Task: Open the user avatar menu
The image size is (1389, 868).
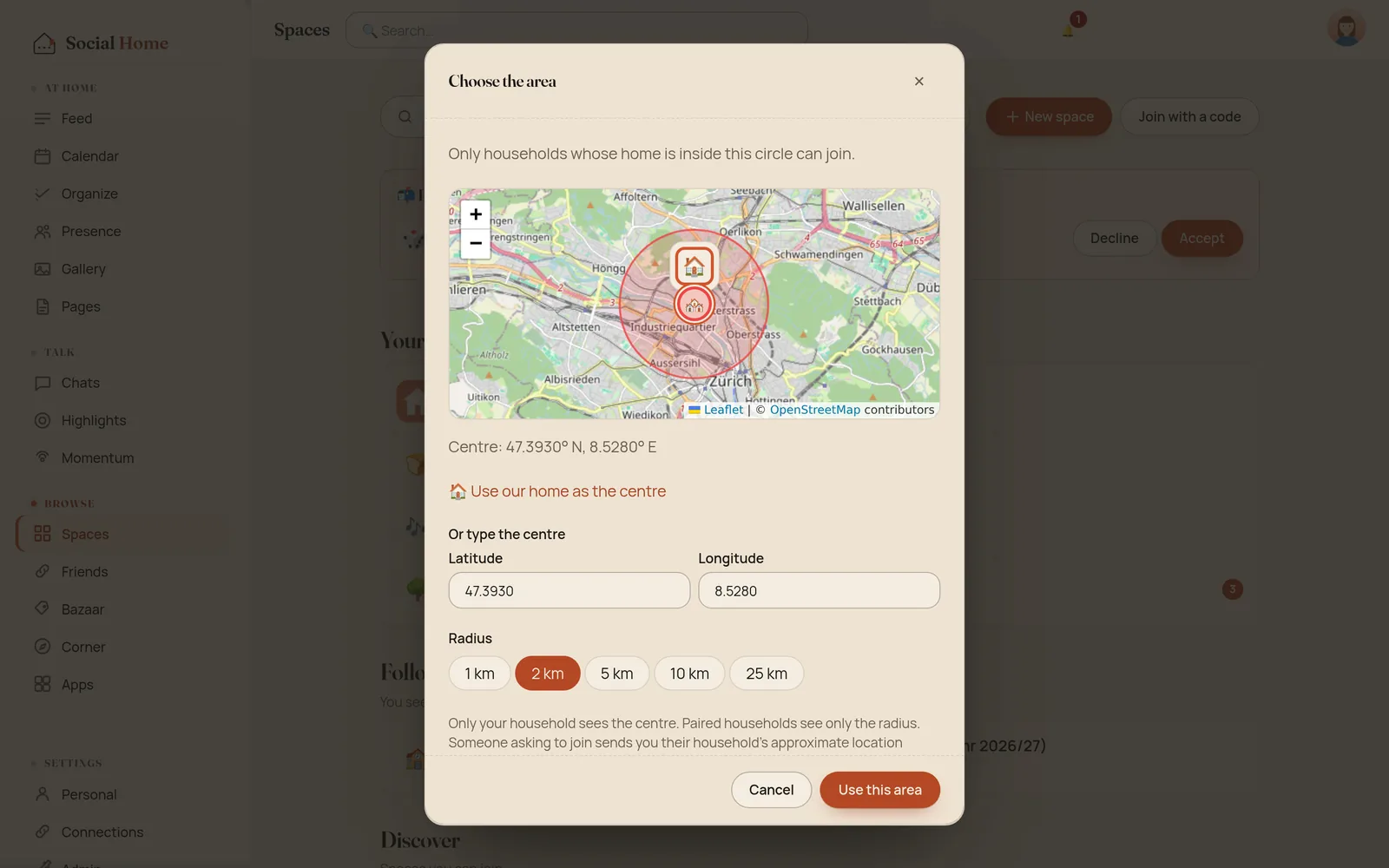Action: pyautogui.click(x=1346, y=29)
